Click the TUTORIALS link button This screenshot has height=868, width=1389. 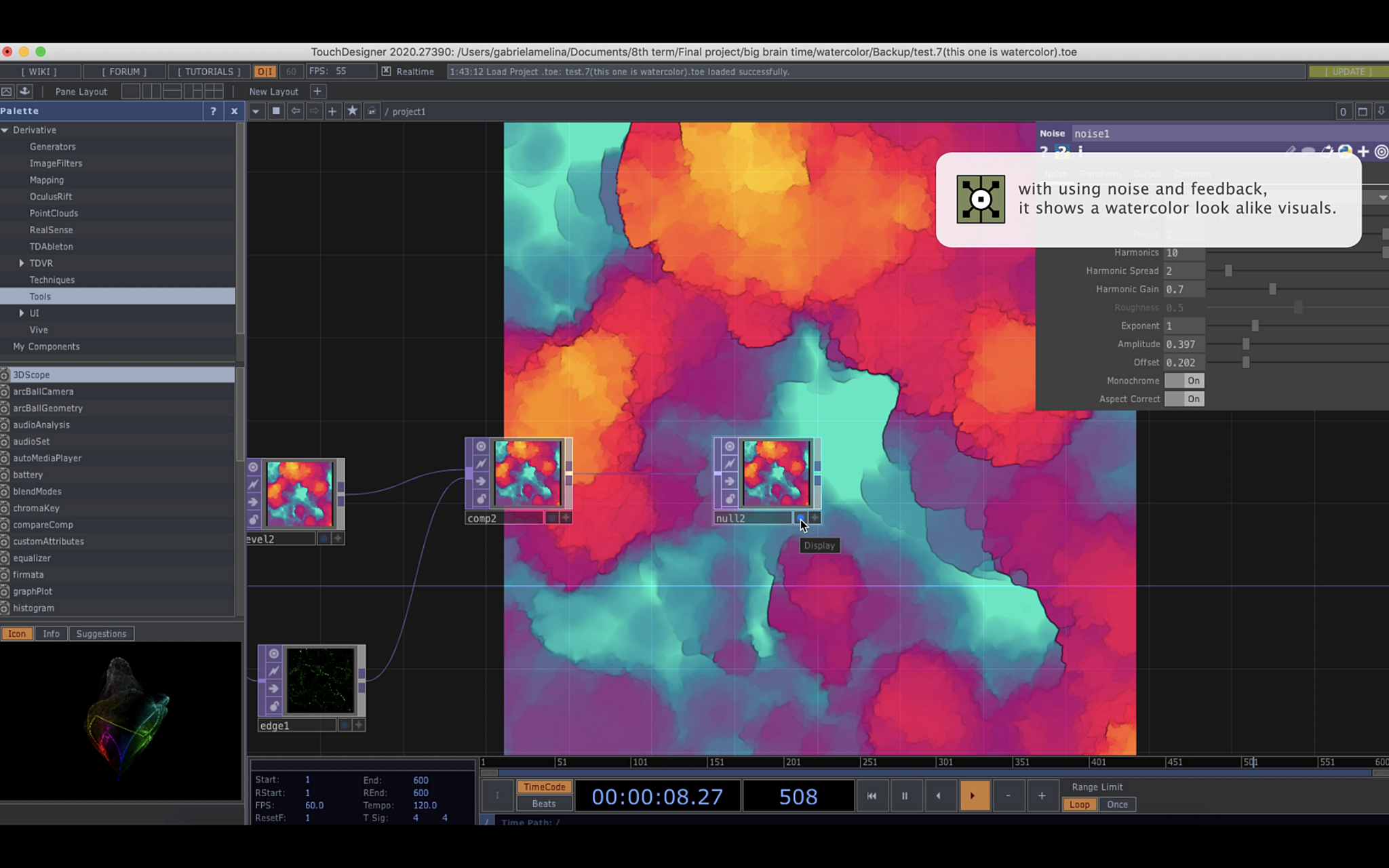(x=209, y=71)
